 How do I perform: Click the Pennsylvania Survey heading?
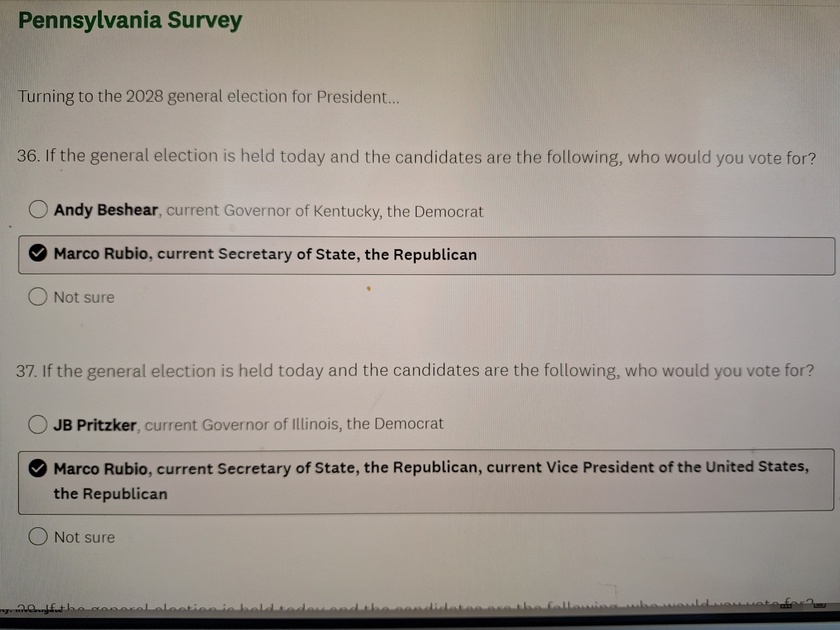coord(130,20)
